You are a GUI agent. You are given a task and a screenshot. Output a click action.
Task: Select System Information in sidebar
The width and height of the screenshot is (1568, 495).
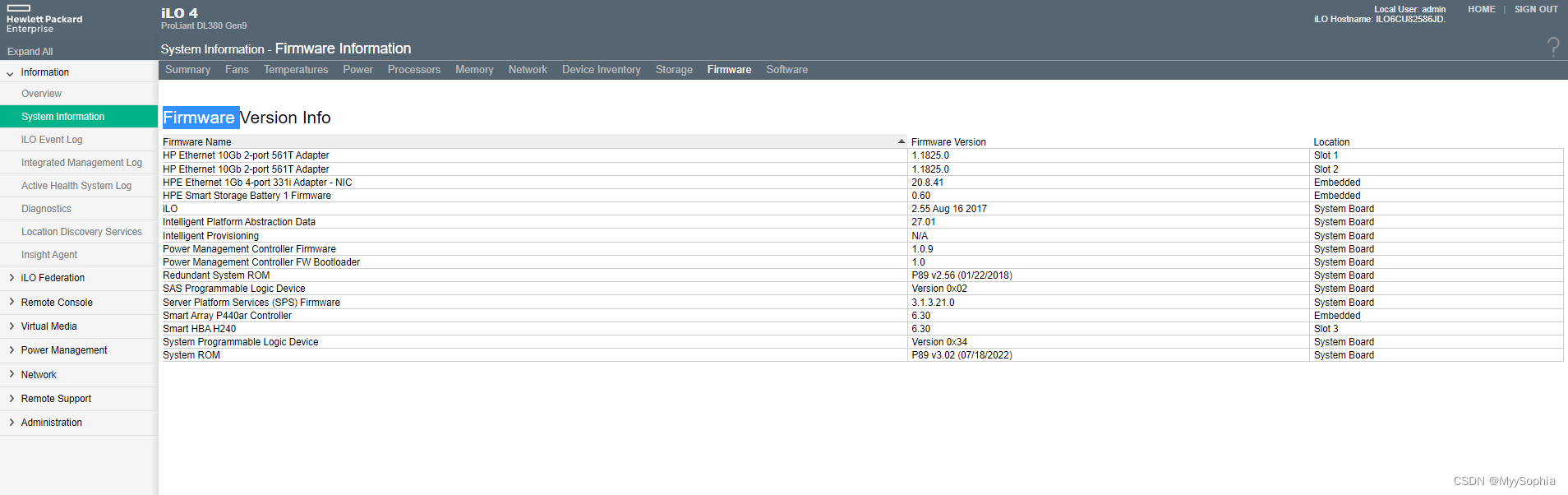[79, 117]
